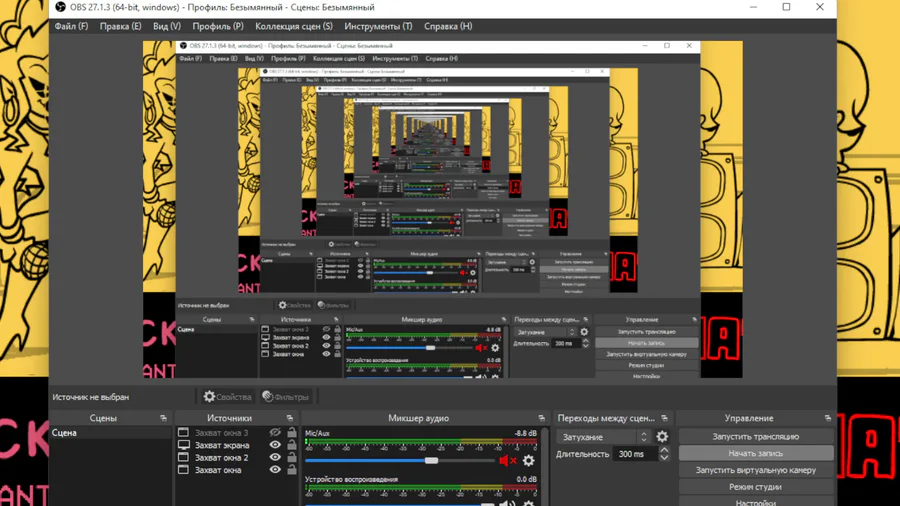900x506 pixels.
Task: Click the window icon of Захват окна 2
Action: click(183, 457)
